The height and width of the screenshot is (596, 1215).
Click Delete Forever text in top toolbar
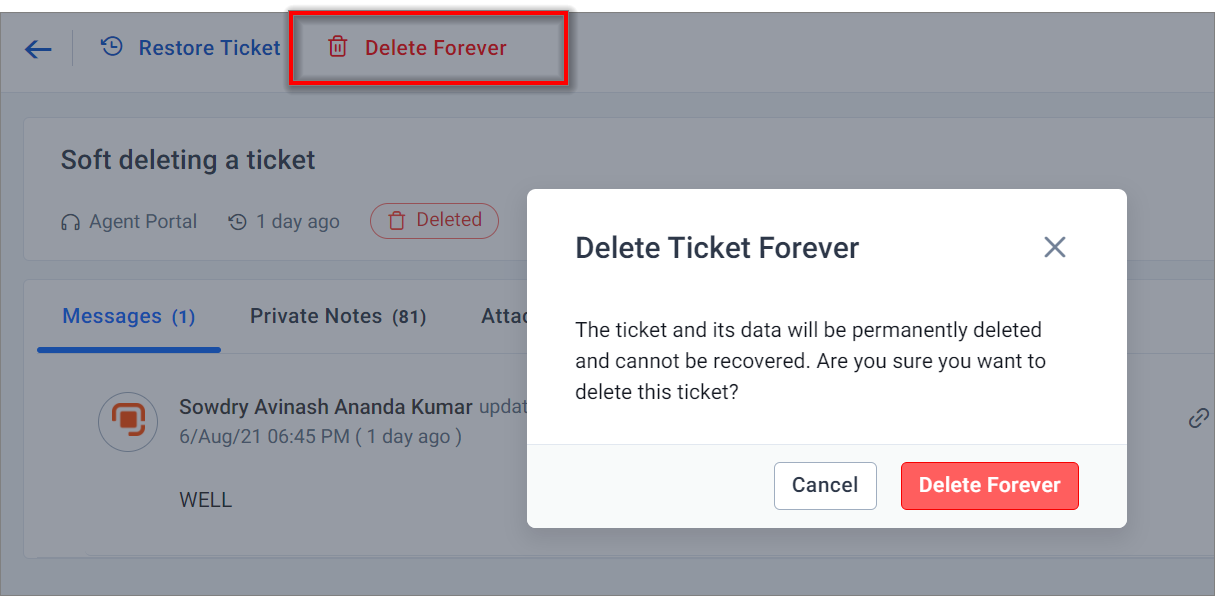pyautogui.click(x=436, y=48)
